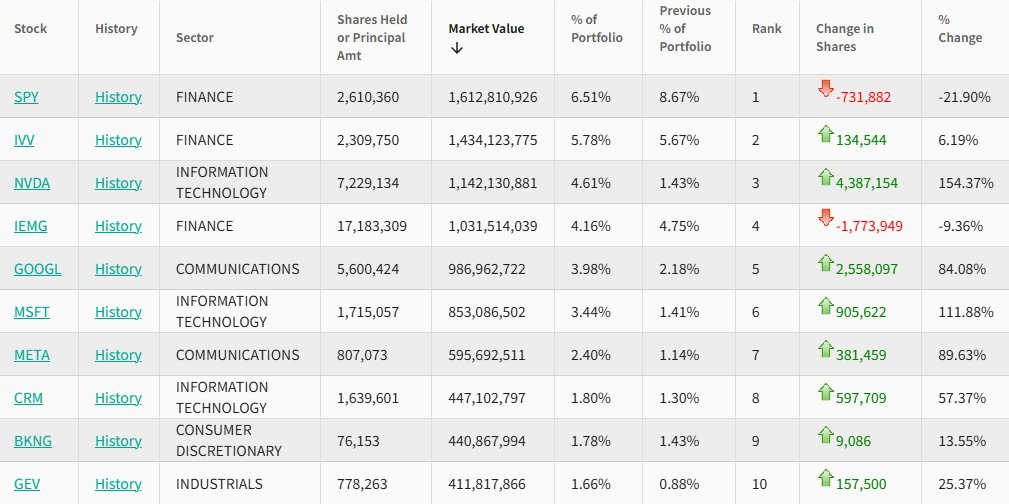This screenshot has height=504, width=1009.
Task: Click the red down arrow in SPY row
Action: [825, 88]
